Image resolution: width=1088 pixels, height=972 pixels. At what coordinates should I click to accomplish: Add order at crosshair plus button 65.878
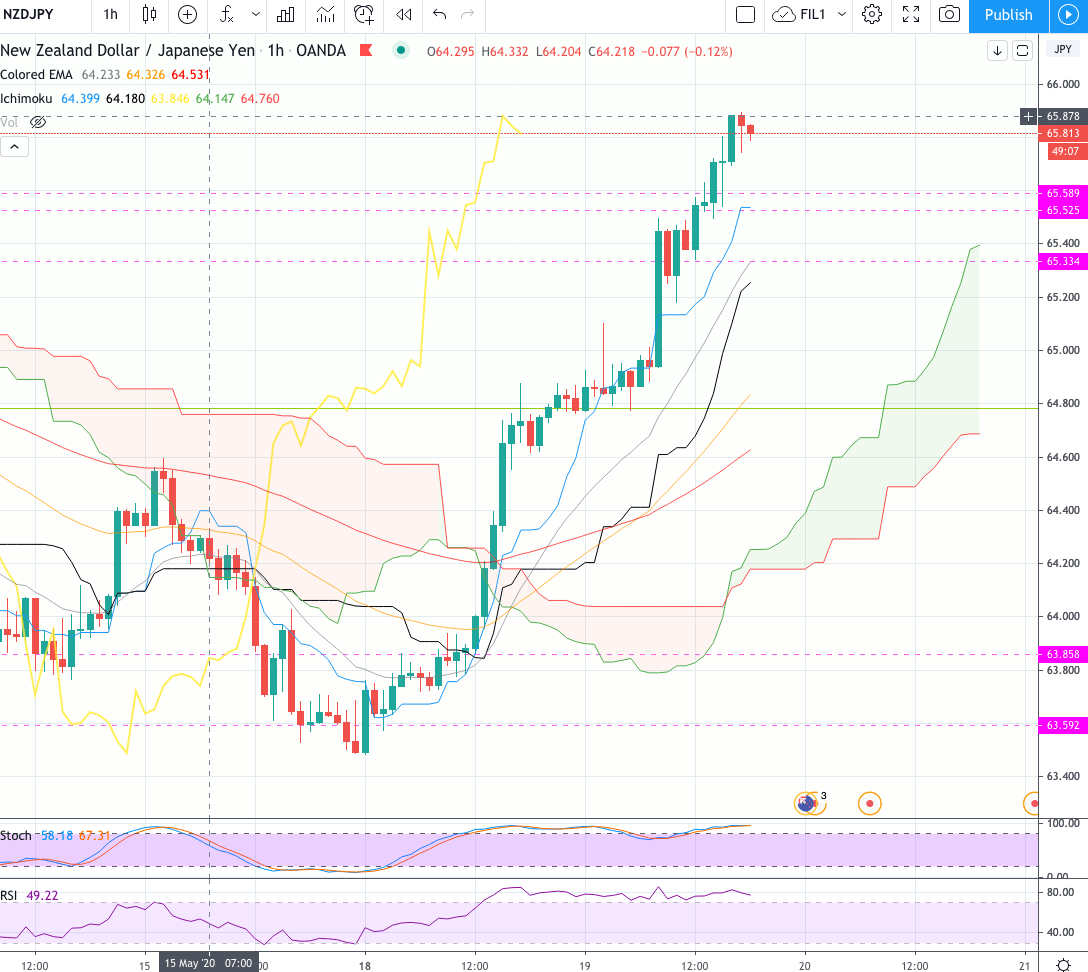coord(1028,117)
